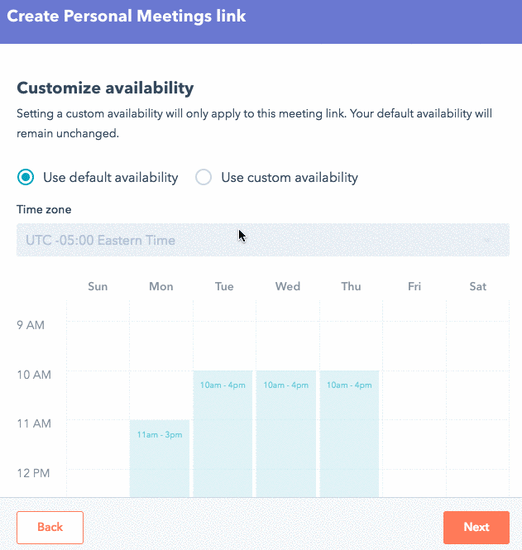Open the Time zone dropdown
Viewport: 522px width, 550px height.
point(263,240)
